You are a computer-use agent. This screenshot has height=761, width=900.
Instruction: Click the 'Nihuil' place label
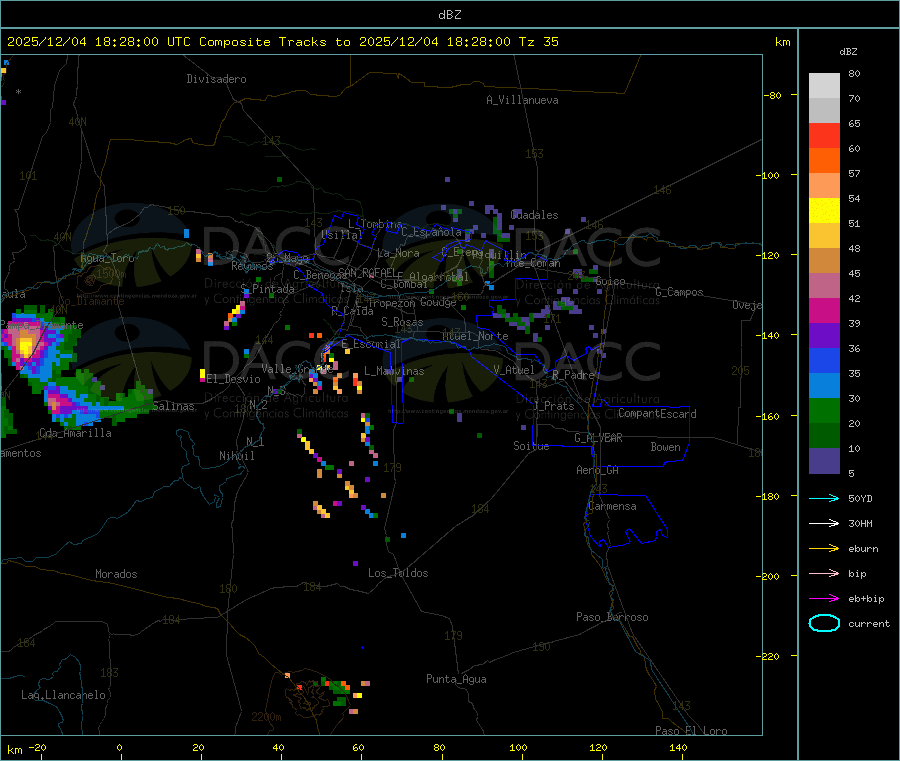[236, 456]
